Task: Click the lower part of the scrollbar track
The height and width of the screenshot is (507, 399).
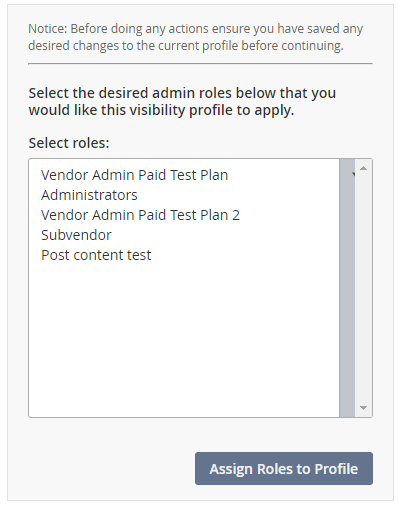Action: [x=363, y=350]
